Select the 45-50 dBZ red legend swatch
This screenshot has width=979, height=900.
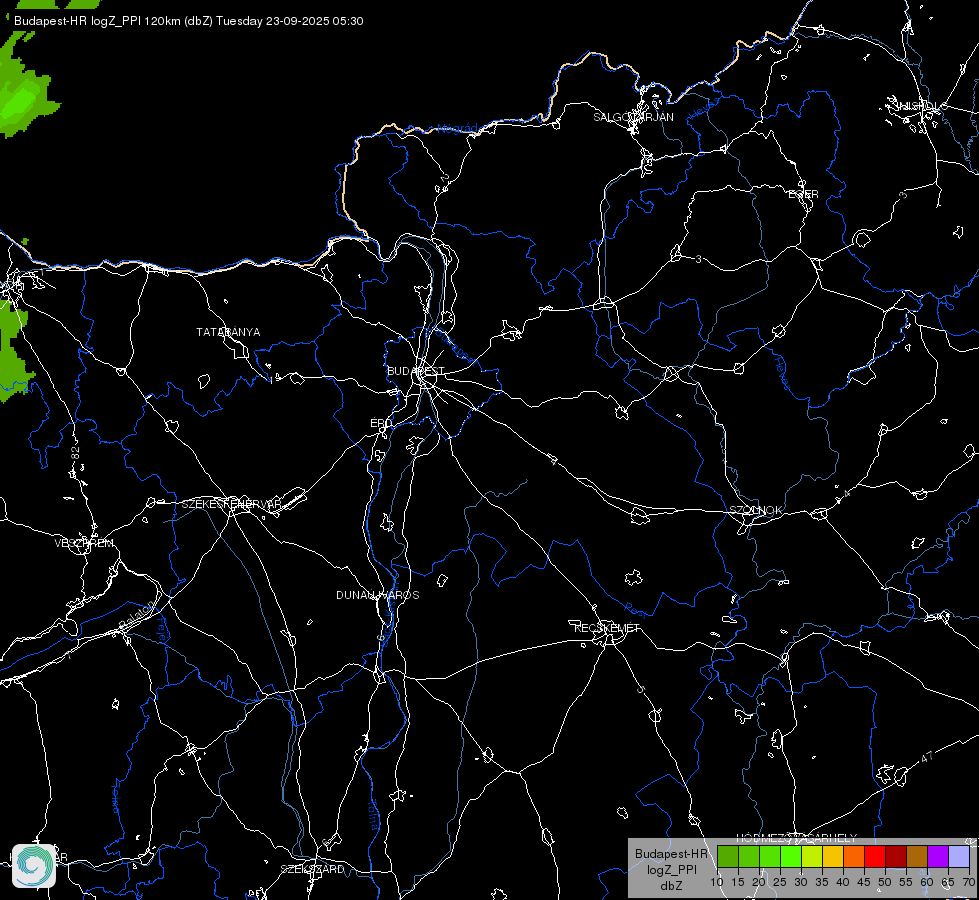tap(875, 857)
